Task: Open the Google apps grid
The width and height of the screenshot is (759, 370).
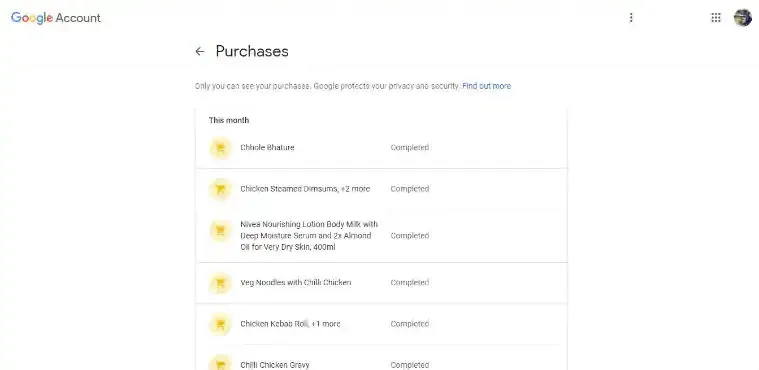Action: 715,18
